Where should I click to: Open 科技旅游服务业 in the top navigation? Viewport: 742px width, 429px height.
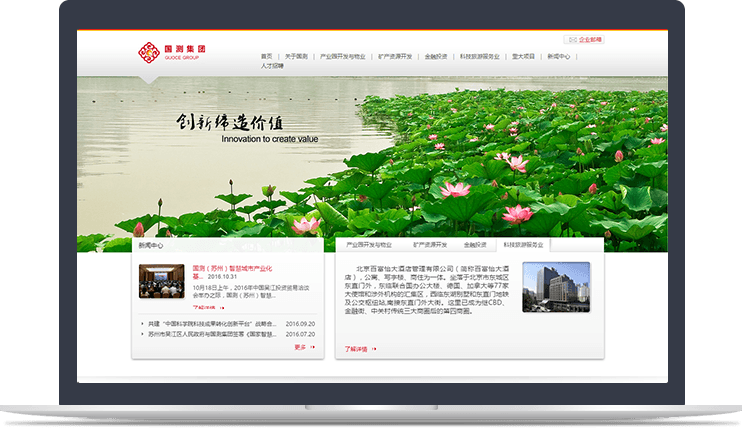(x=479, y=56)
